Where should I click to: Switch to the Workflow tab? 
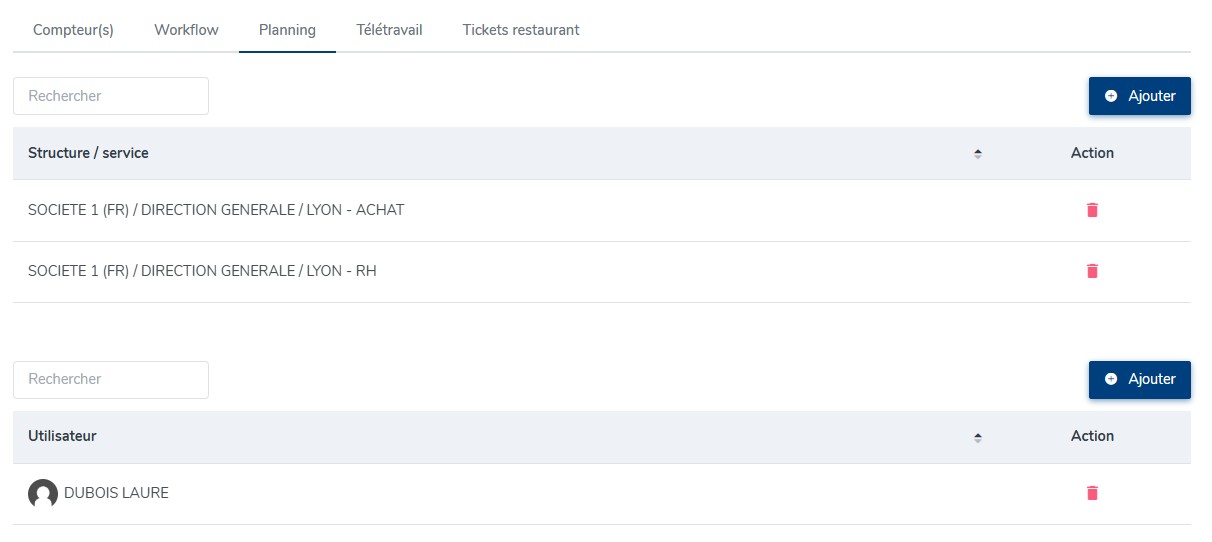click(x=186, y=30)
